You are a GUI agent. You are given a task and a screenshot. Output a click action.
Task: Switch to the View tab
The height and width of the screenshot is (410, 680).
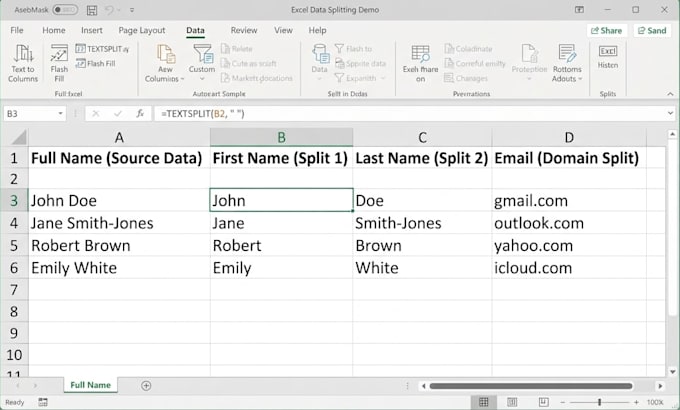tap(283, 30)
